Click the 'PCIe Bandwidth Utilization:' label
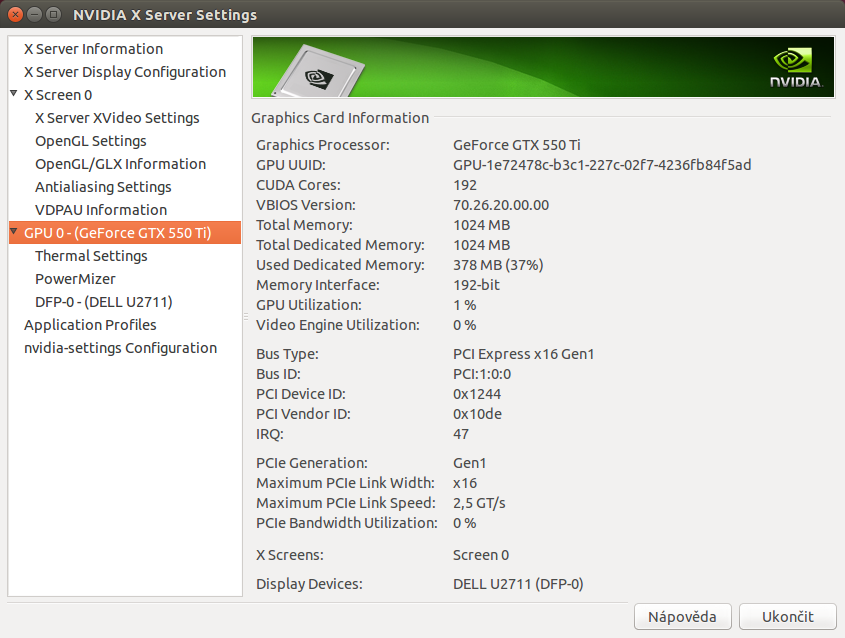This screenshot has height=638, width=845. [x=347, y=523]
